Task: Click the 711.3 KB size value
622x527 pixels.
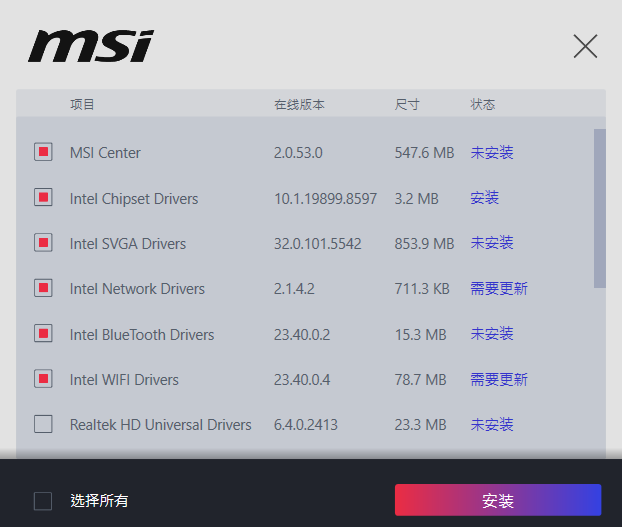Action: (422, 289)
